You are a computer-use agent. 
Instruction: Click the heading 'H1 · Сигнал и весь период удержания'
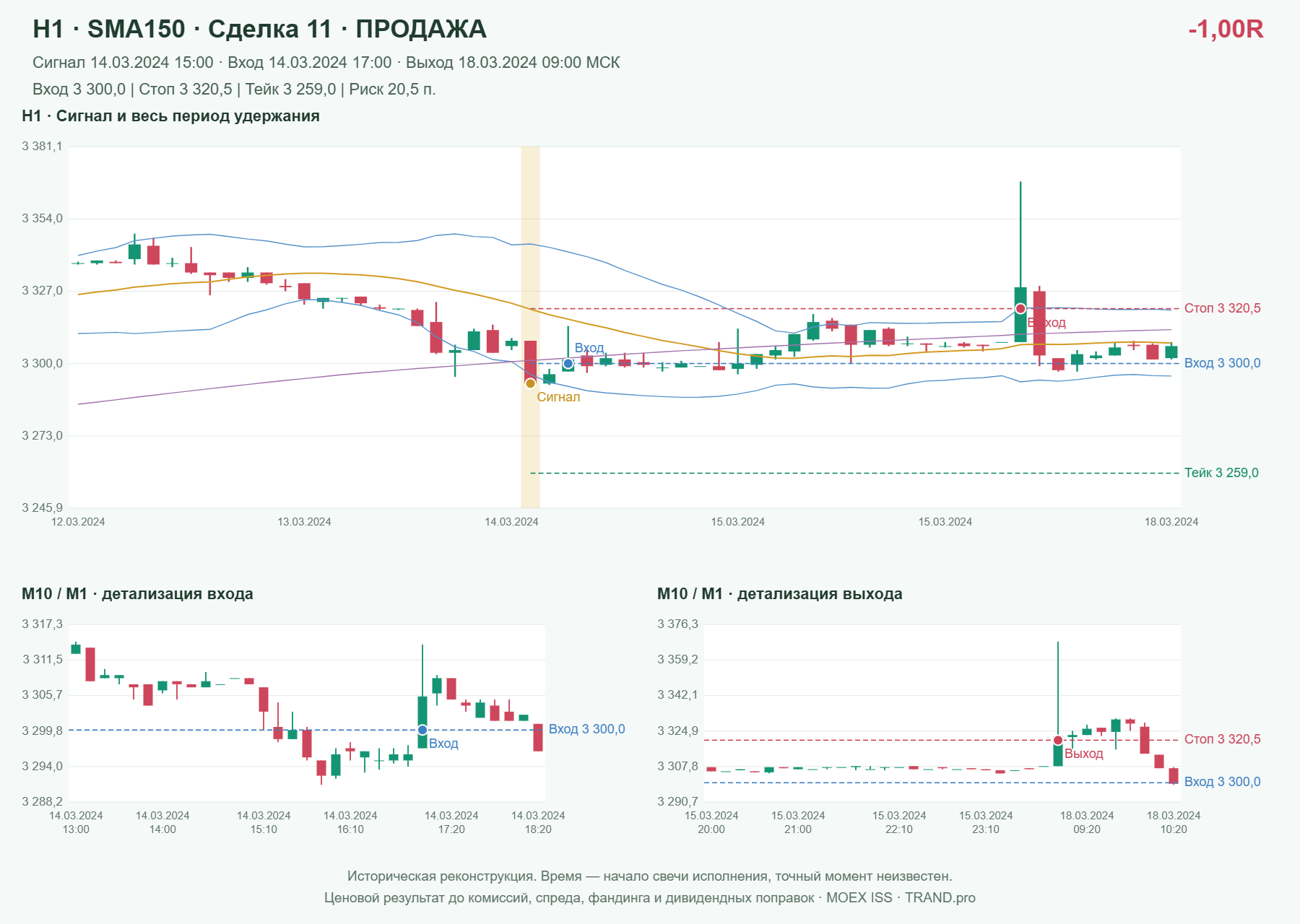pos(171,116)
